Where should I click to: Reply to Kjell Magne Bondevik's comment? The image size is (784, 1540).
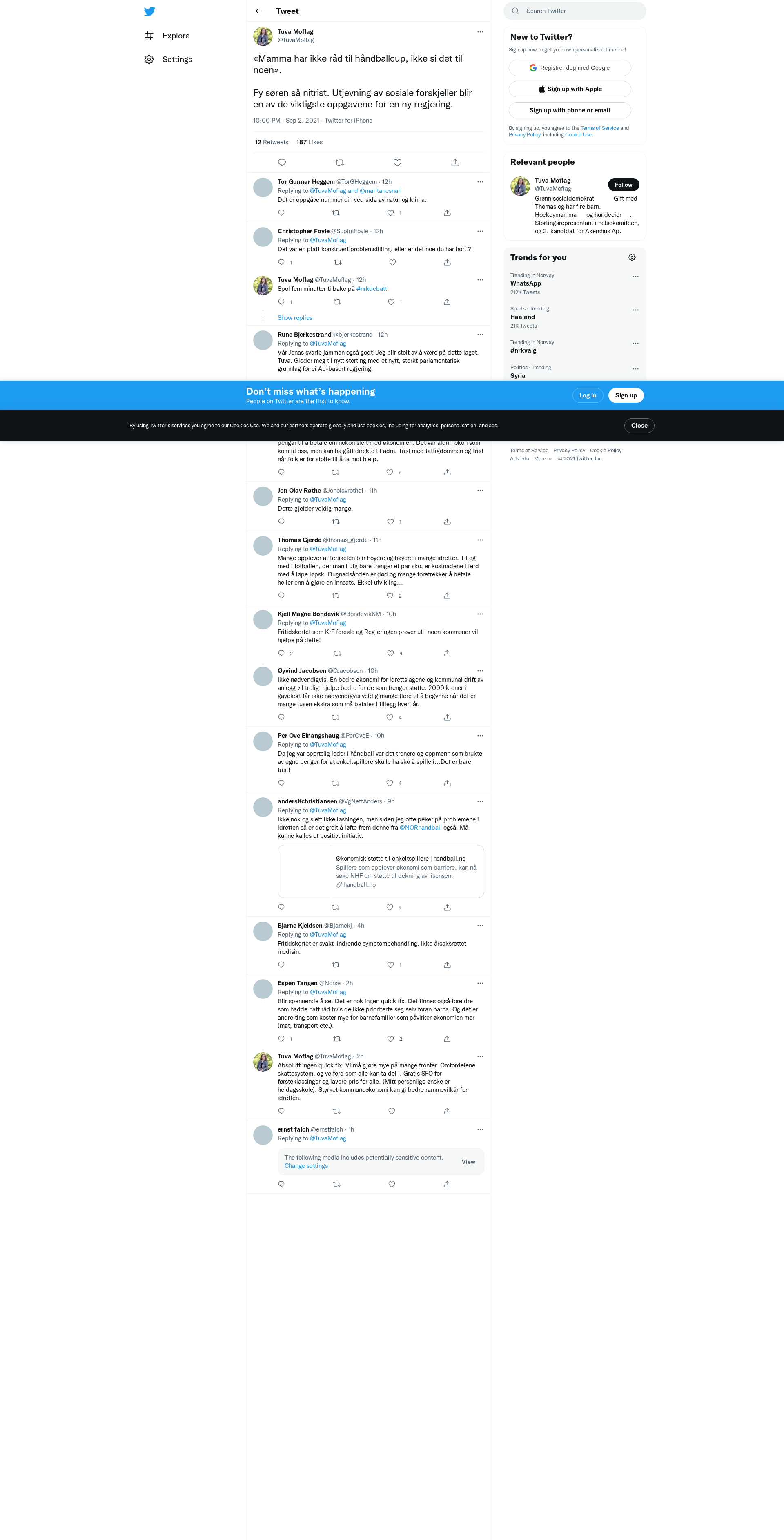(x=281, y=653)
